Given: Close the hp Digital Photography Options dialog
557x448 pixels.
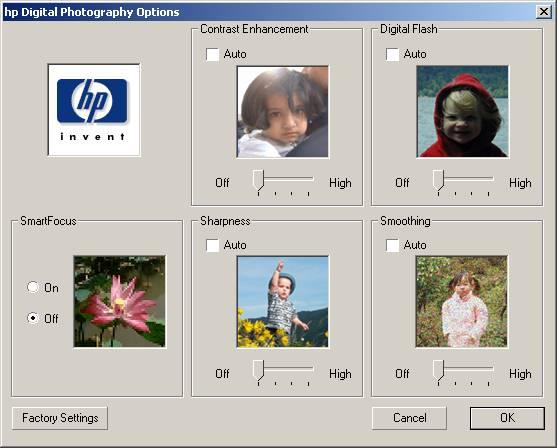Looking at the screenshot, I should 544,12.
